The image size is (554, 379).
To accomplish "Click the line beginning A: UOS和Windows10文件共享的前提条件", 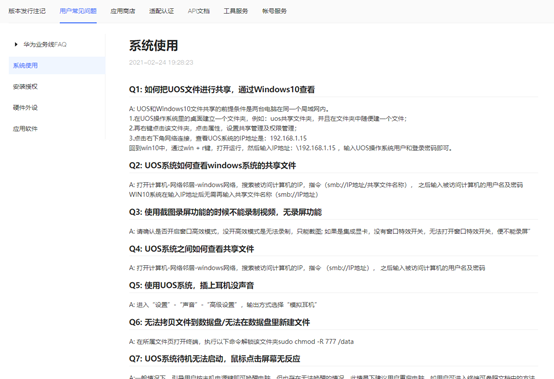I will (229, 109).
